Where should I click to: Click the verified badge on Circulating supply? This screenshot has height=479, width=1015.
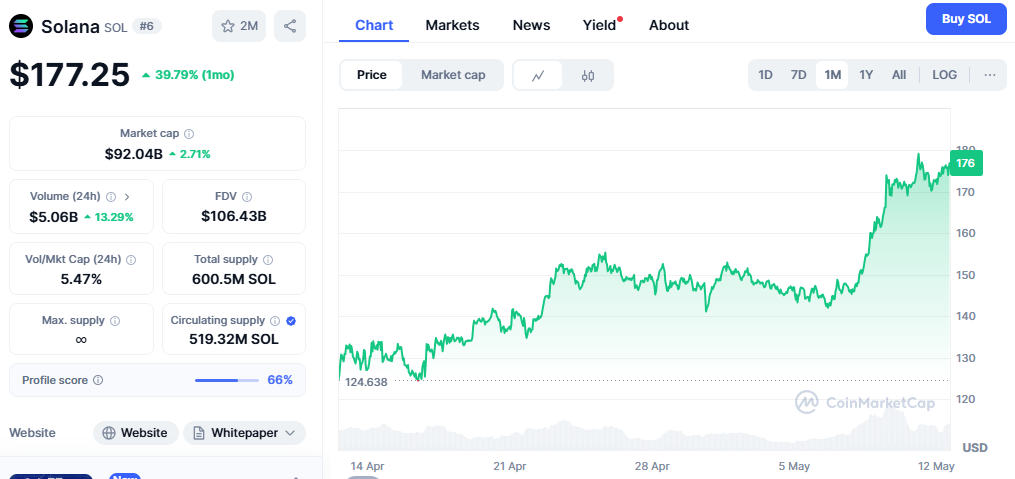pyautogui.click(x=291, y=320)
